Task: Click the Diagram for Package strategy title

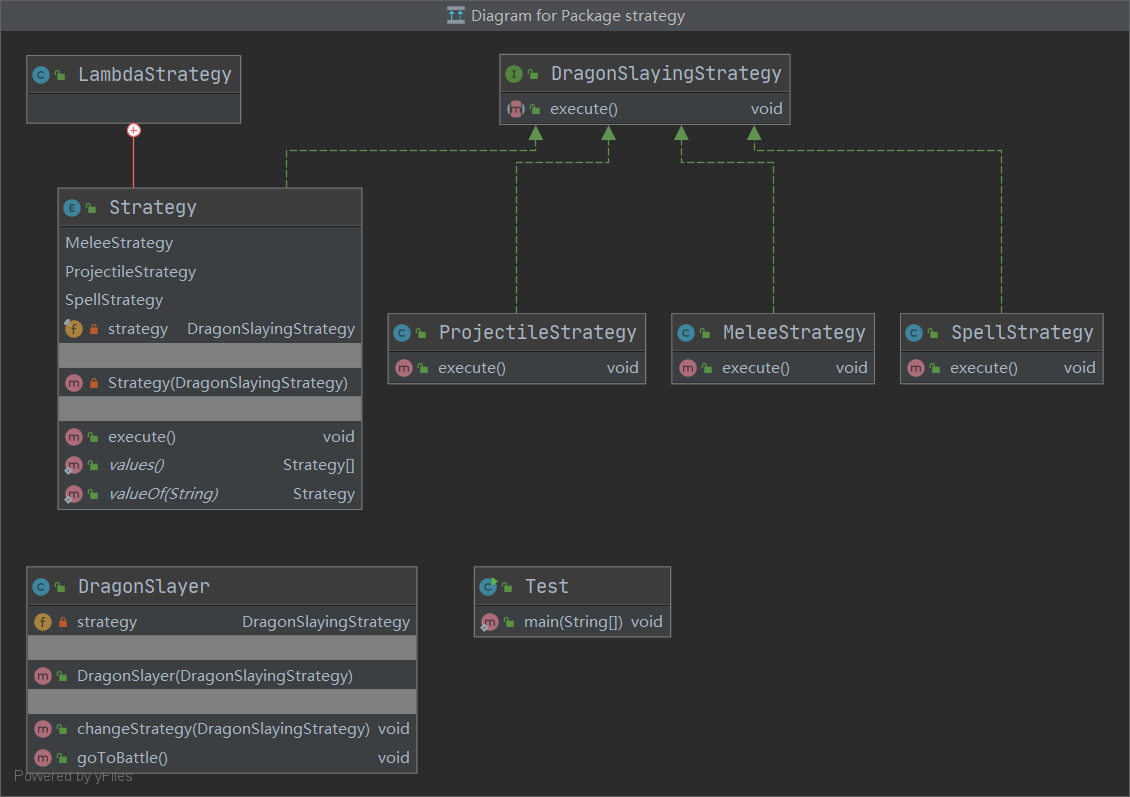Action: click(x=578, y=16)
